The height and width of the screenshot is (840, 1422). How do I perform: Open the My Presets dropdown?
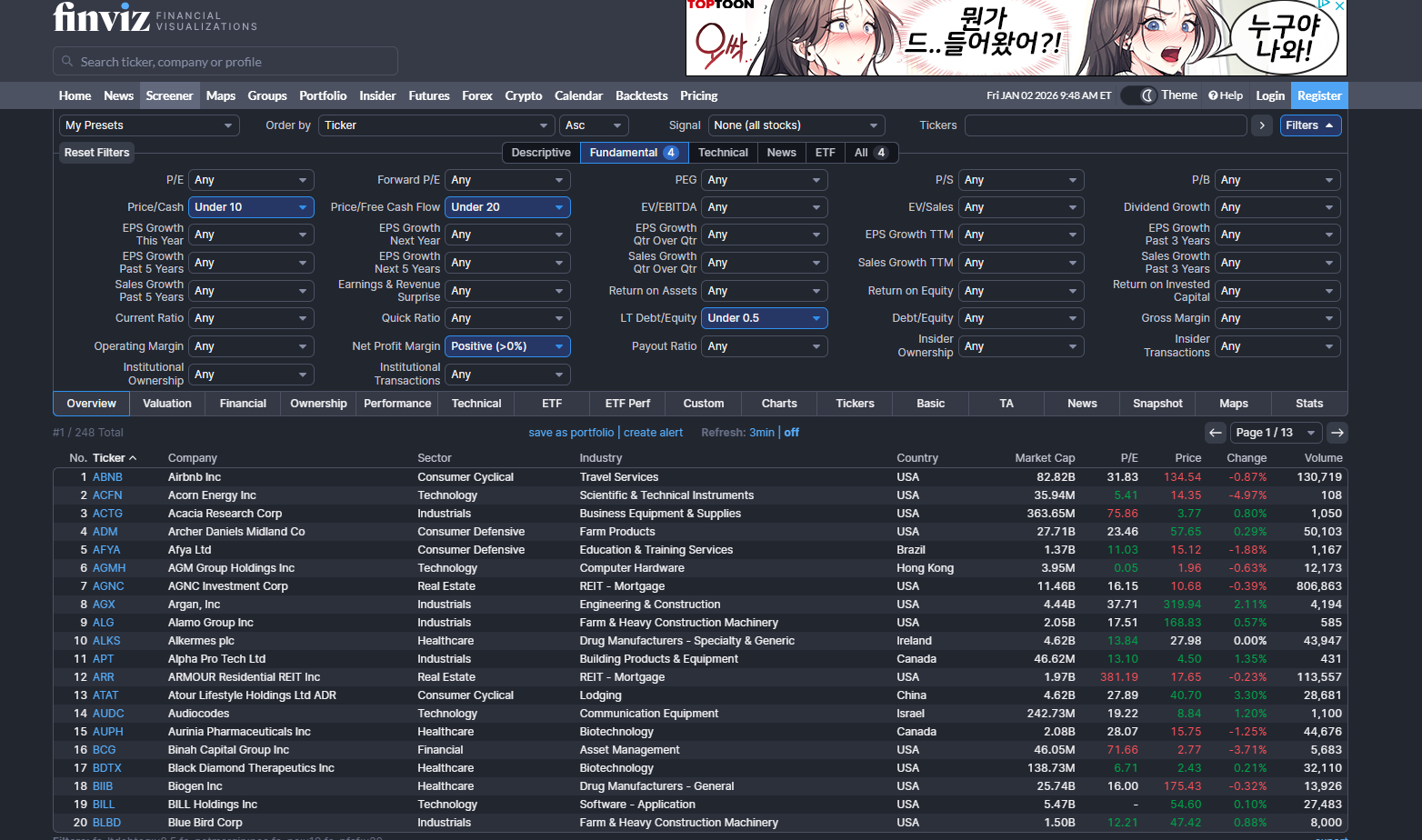[x=149, y=125]
